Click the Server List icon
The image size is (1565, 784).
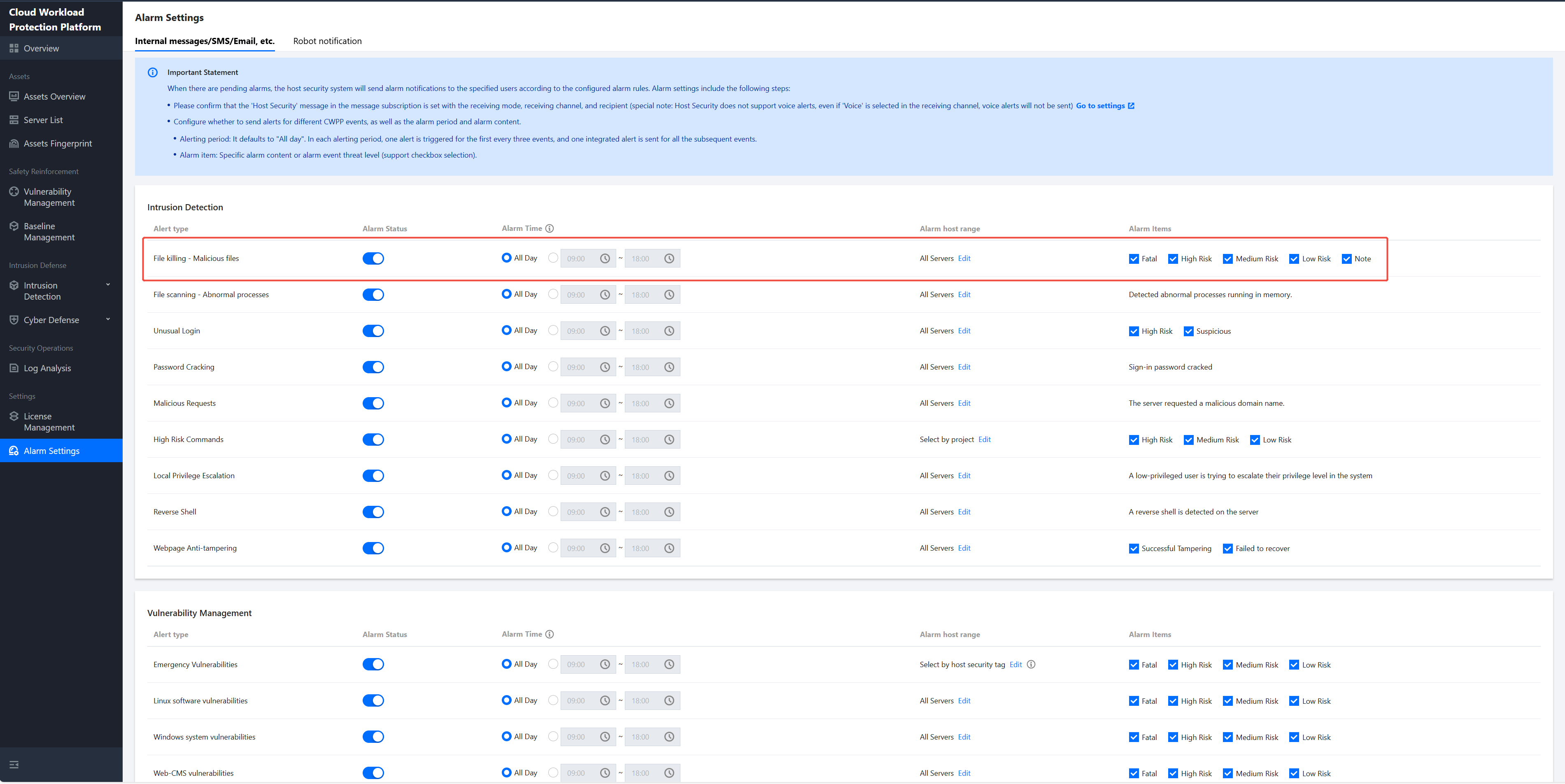[x=14, y=120]
